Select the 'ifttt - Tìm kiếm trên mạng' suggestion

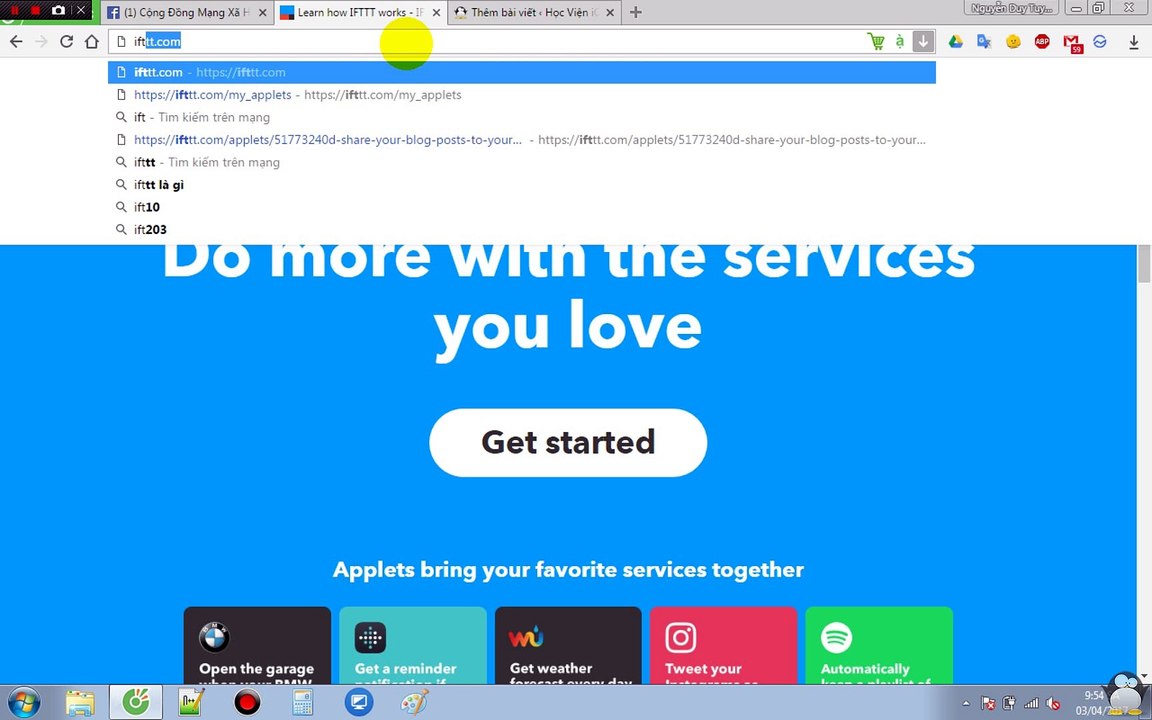click(522, 162)
